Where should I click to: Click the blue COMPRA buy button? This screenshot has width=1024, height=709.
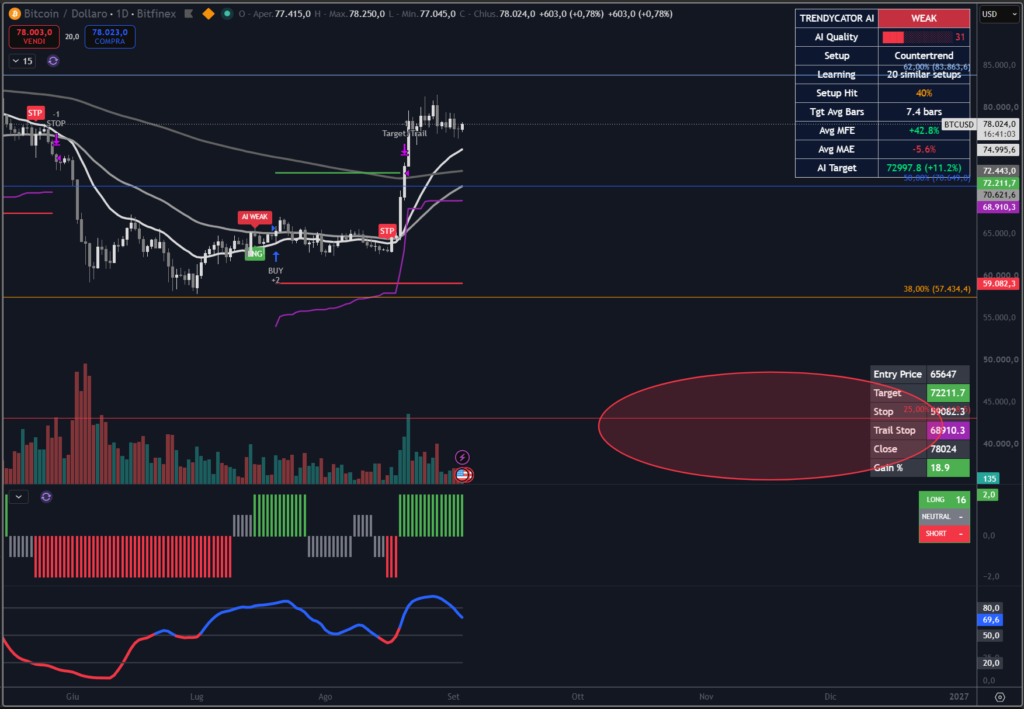tap(110, 37)
